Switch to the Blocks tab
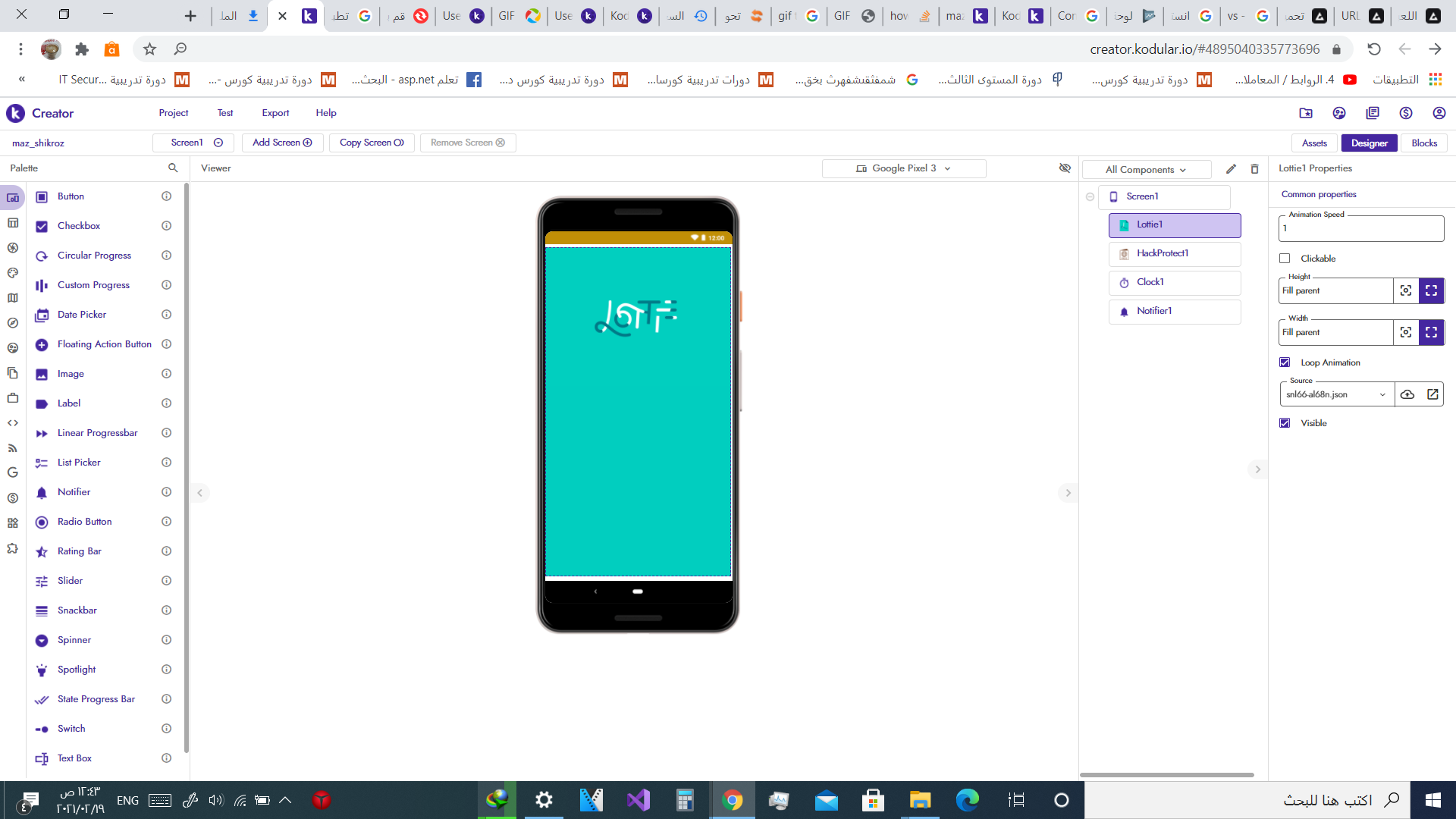 [1423, 143]
